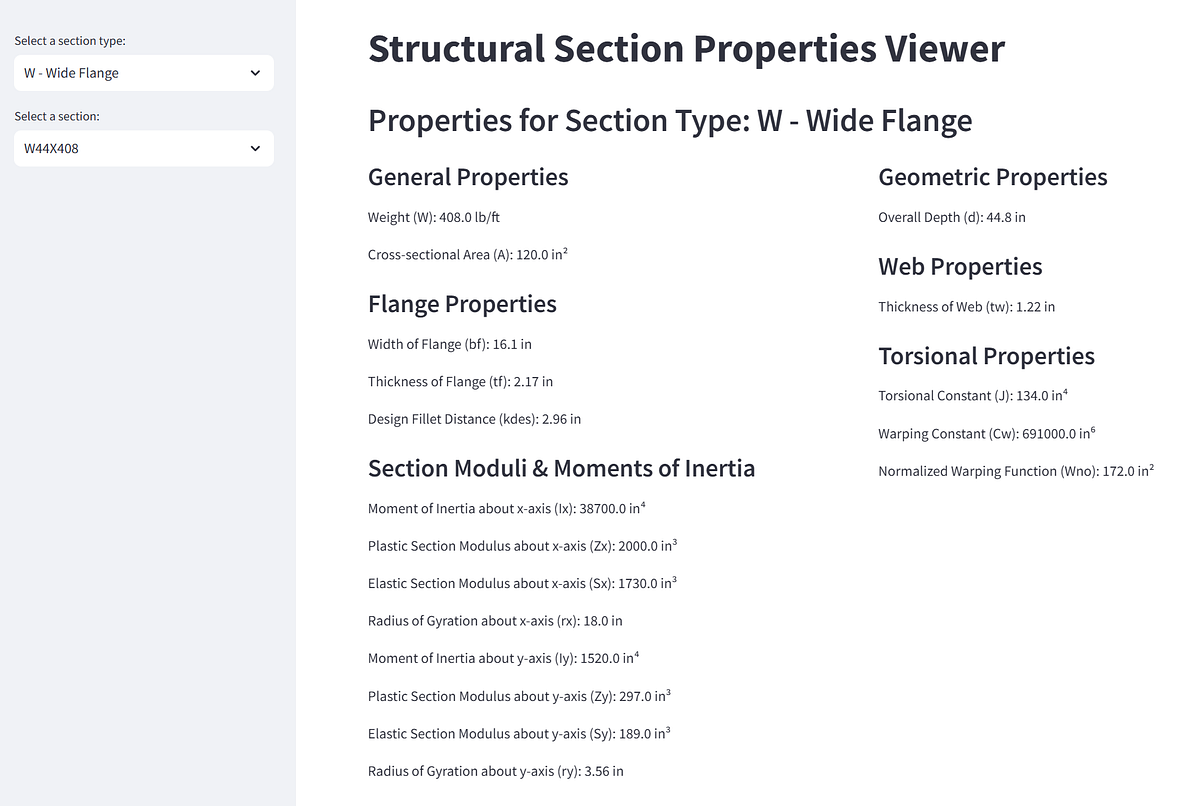Image resolution: width=1200 pixels, height=806 pixels.
Task: Open the W44X408 section selector
Action: [x=143, y=148]
